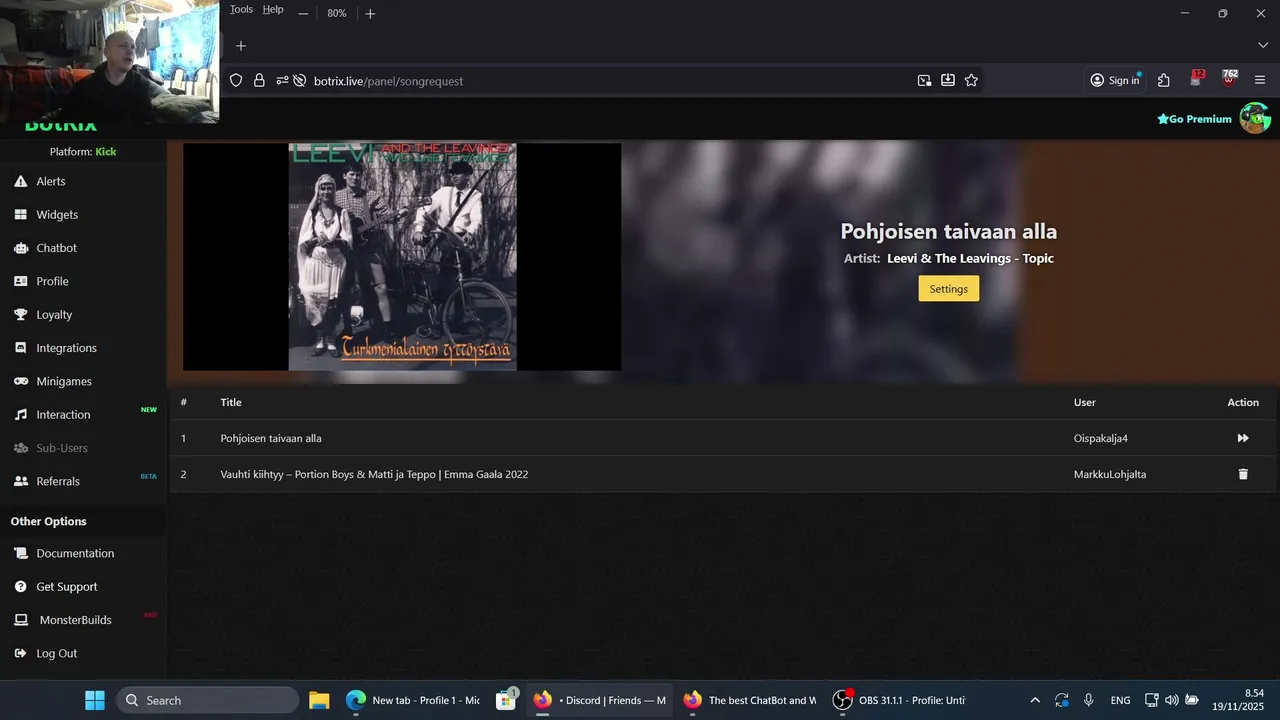Click user MarkkuLohjalta in queue
The height and width of the screenshot is (720, 1280).
1110,474
